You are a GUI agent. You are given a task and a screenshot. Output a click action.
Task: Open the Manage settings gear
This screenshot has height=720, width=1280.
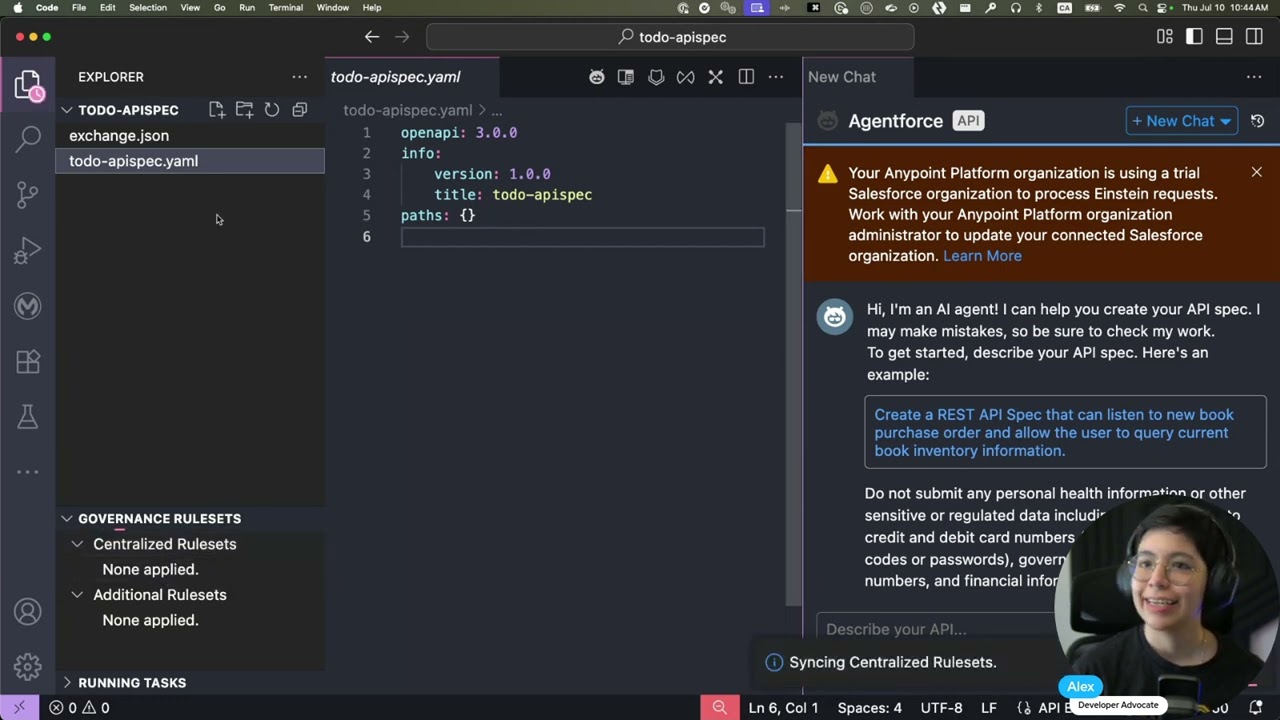28,666
